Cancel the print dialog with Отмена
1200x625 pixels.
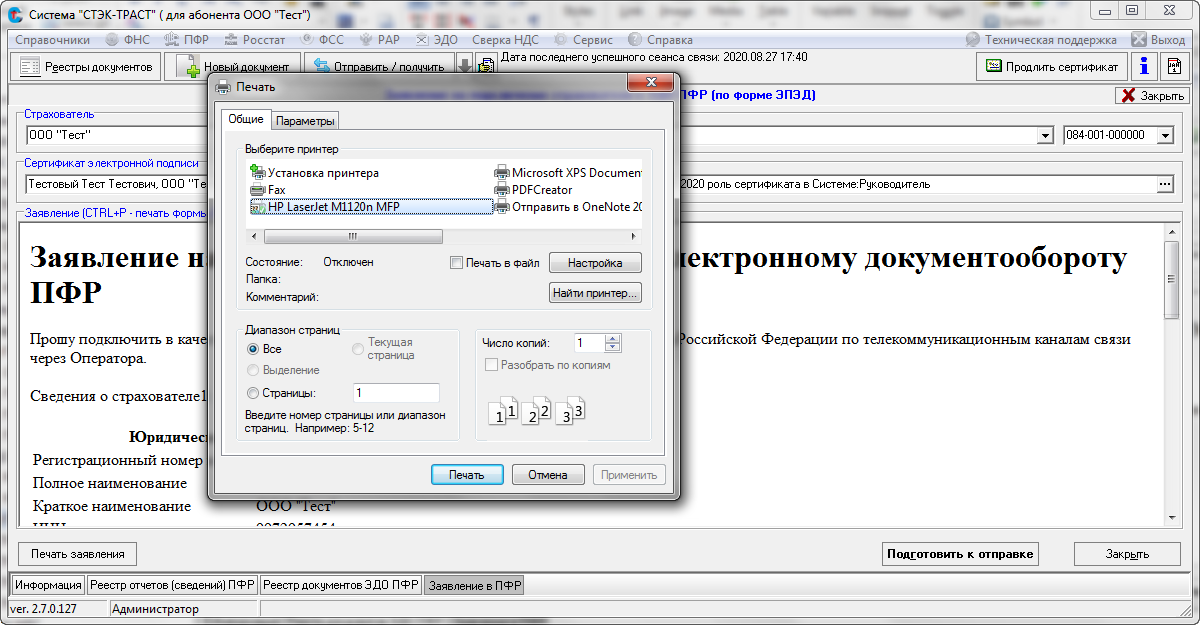[x=548, y=475]
